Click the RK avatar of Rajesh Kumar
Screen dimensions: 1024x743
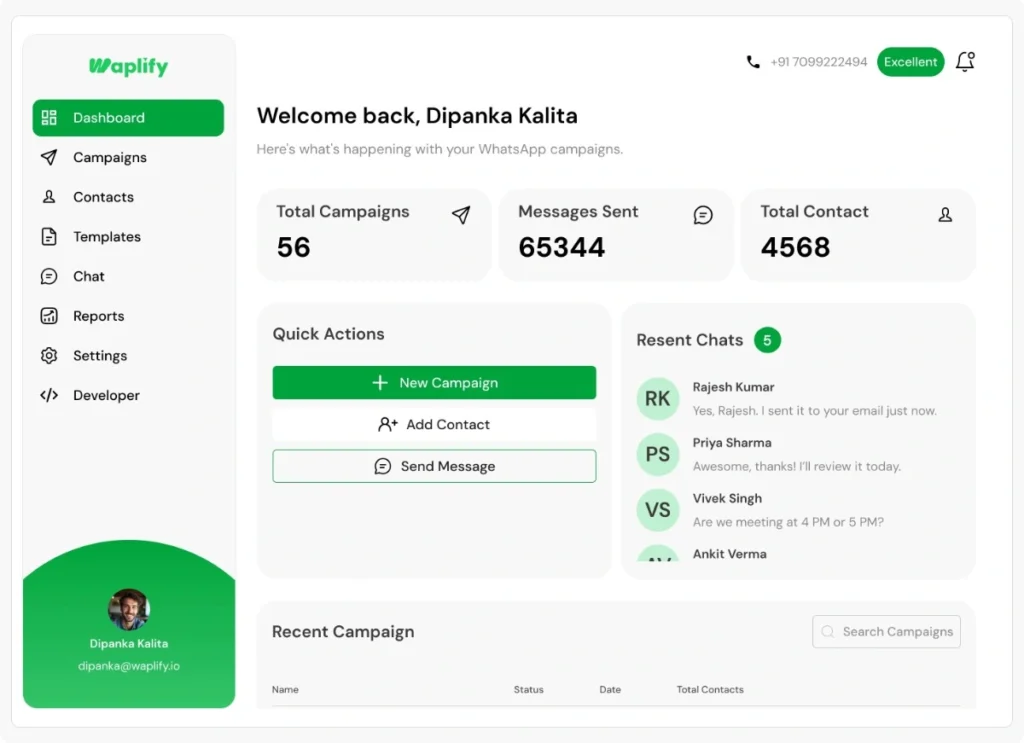tap(658, 399)
